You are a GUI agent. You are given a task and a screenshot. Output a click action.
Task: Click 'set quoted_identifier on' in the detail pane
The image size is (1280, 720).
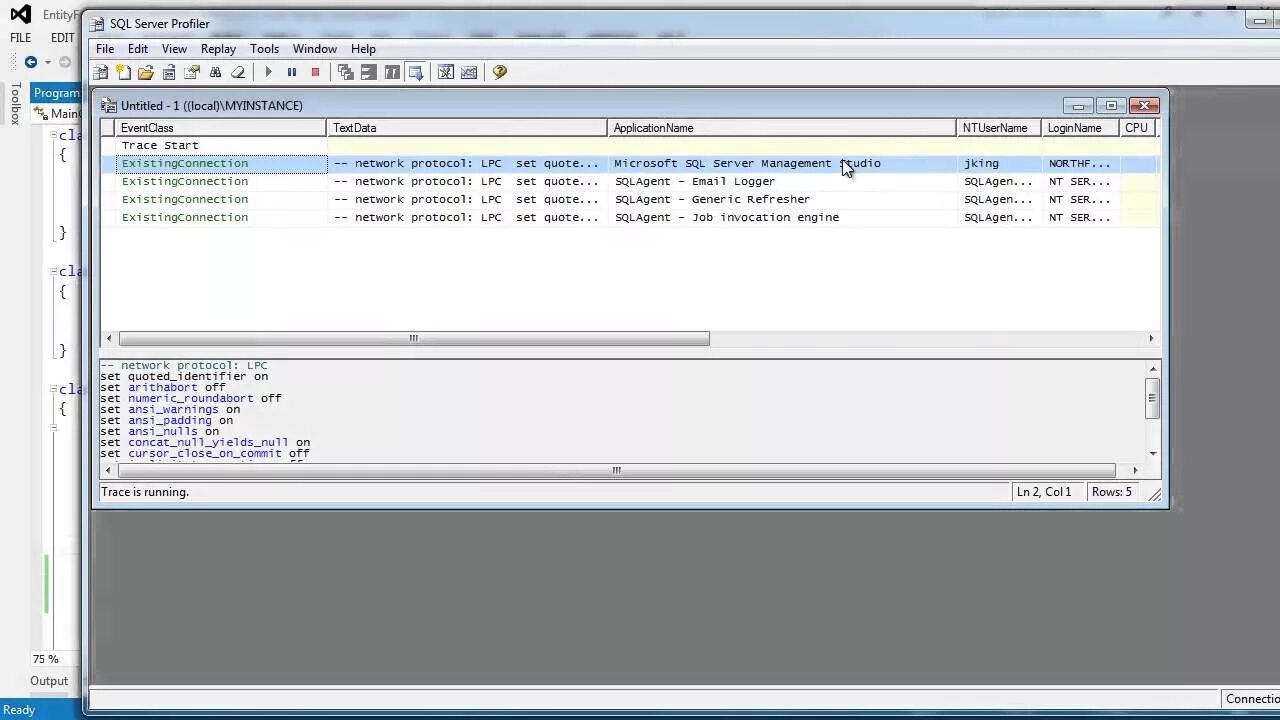click(x=184, y=376)
